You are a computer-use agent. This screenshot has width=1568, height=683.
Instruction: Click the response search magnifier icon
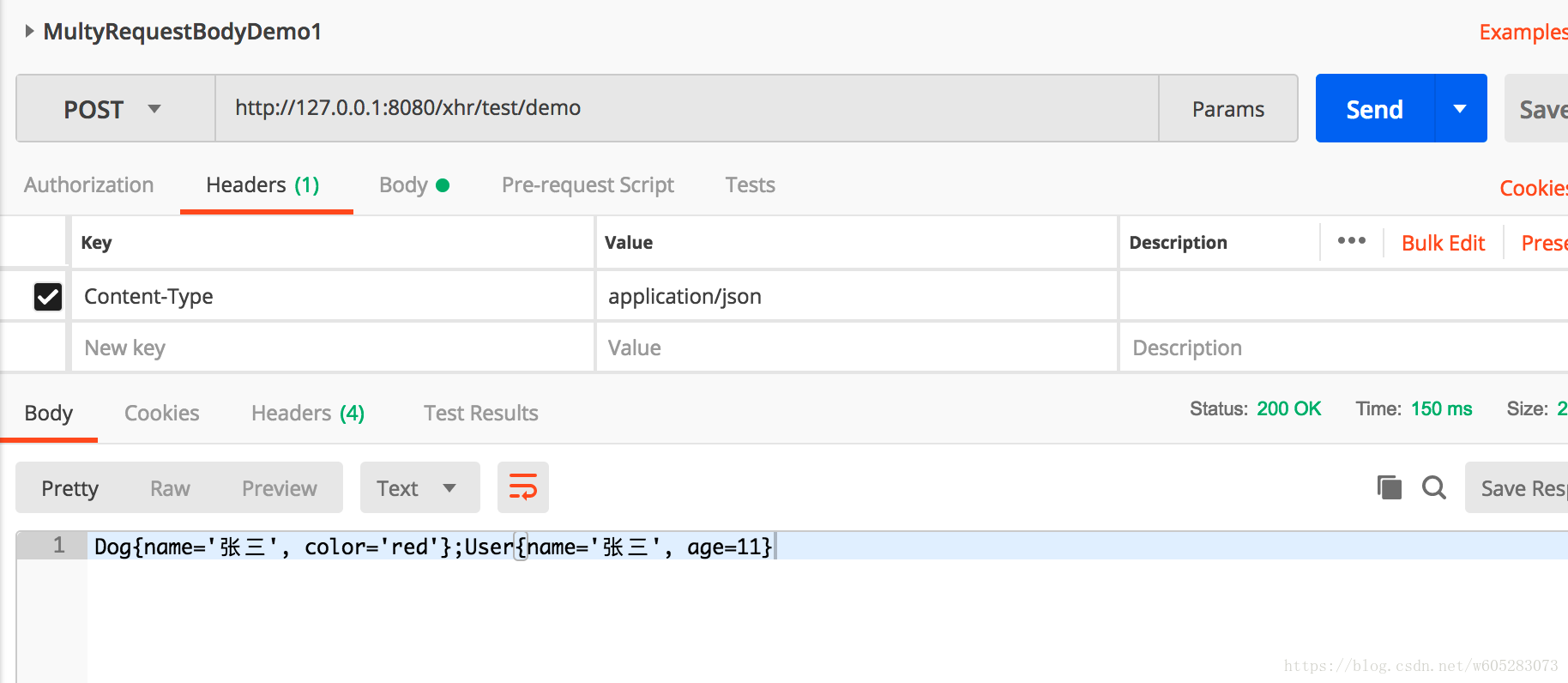[1434, 487]
